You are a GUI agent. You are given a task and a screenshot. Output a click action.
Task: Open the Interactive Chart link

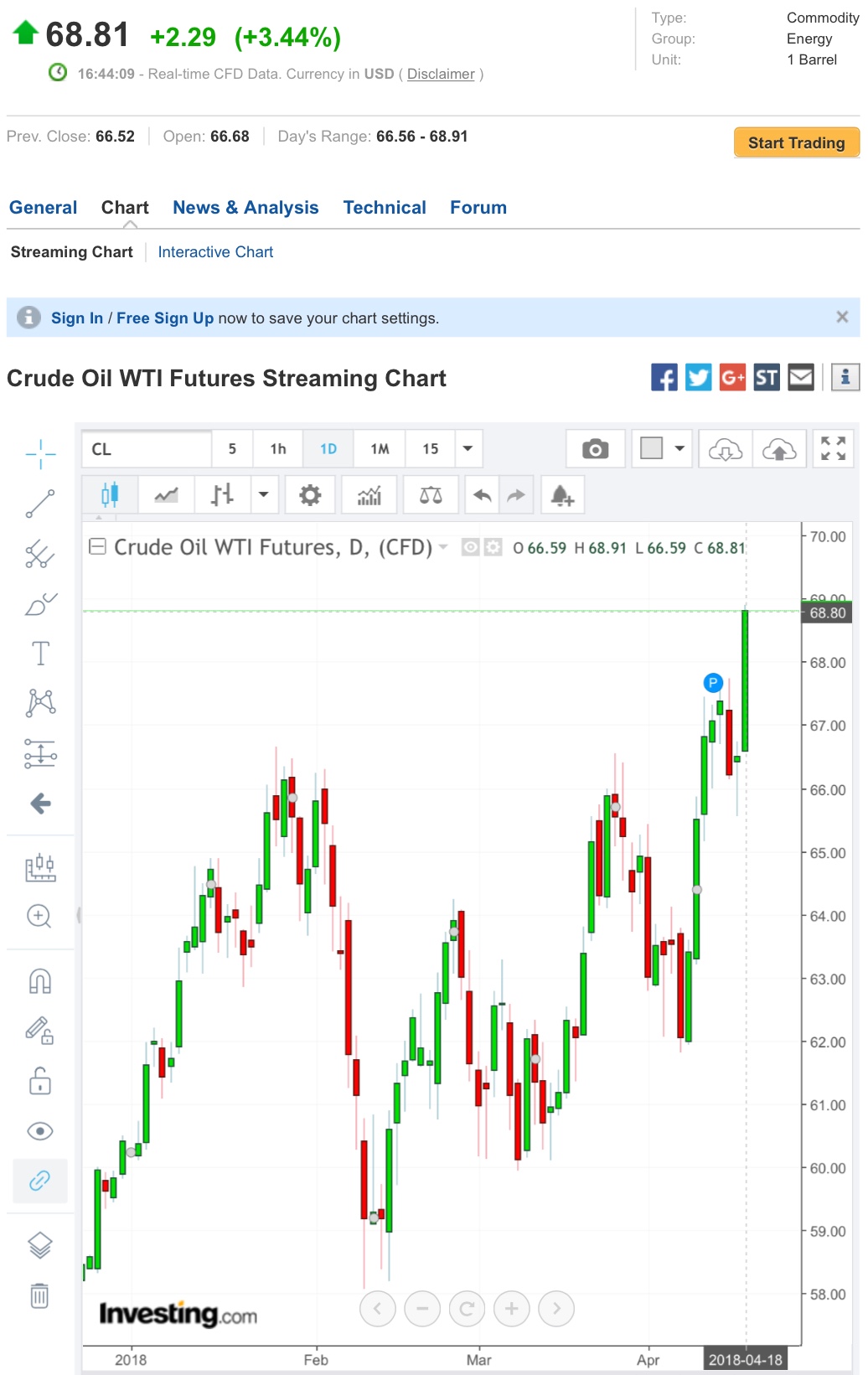(215, 252)
